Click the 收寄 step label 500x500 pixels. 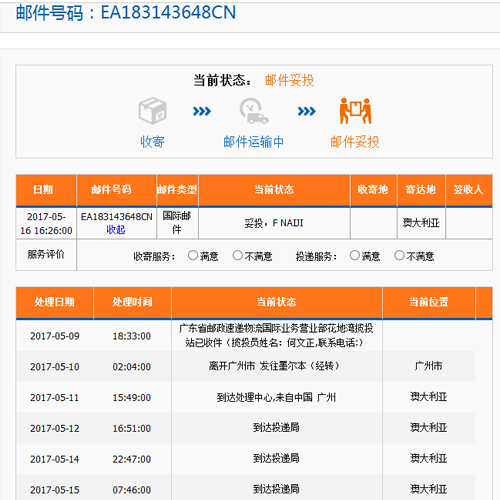152,142
